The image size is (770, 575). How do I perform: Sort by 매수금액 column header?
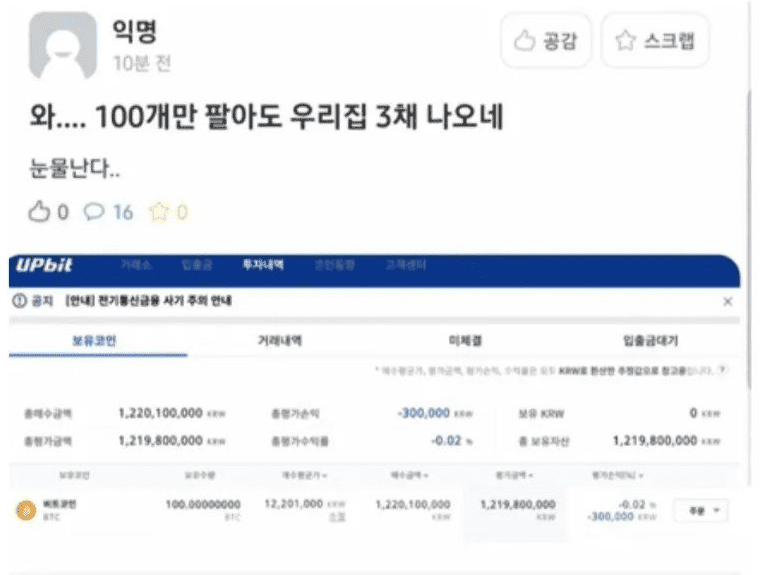[410, 475]
